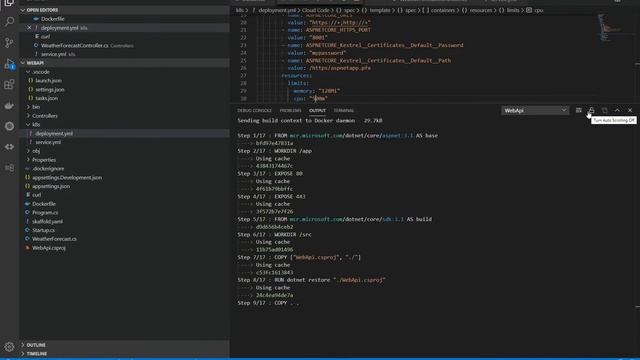Place cursor on memory "128Mi" line

coord(316,91)
